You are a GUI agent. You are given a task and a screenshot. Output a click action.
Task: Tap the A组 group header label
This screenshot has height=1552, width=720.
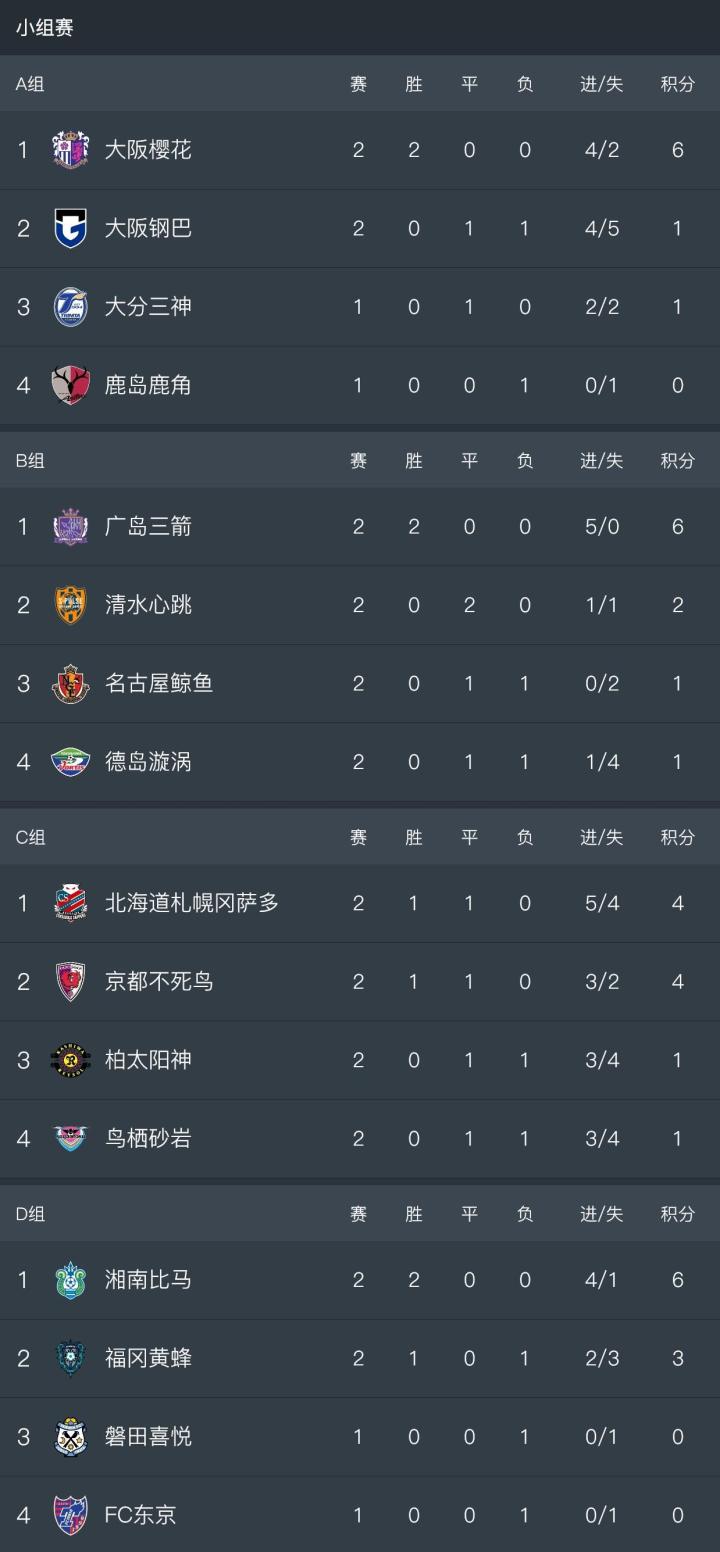coord(30,84)
